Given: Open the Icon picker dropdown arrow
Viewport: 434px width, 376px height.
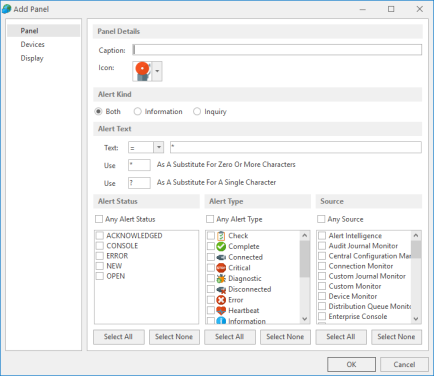Looking at the screenshot, I should 157,71.
